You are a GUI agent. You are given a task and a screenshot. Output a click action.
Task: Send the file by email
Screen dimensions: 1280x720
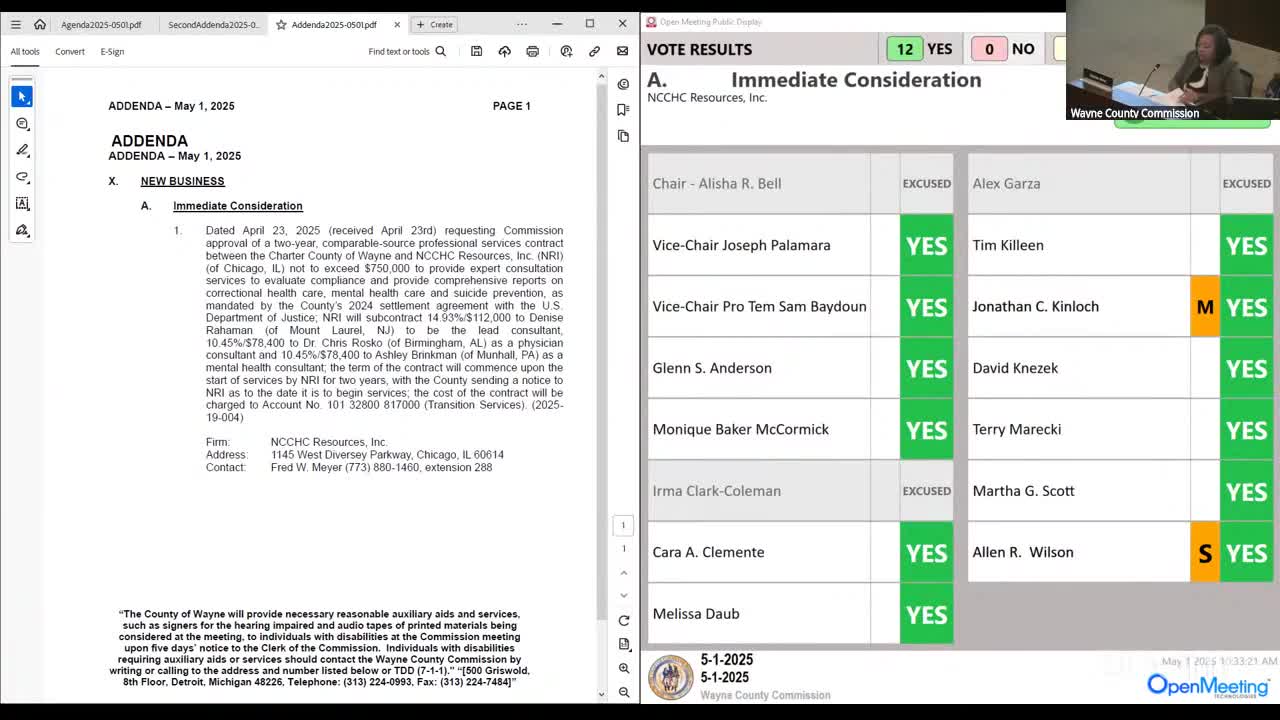point(622,51)
